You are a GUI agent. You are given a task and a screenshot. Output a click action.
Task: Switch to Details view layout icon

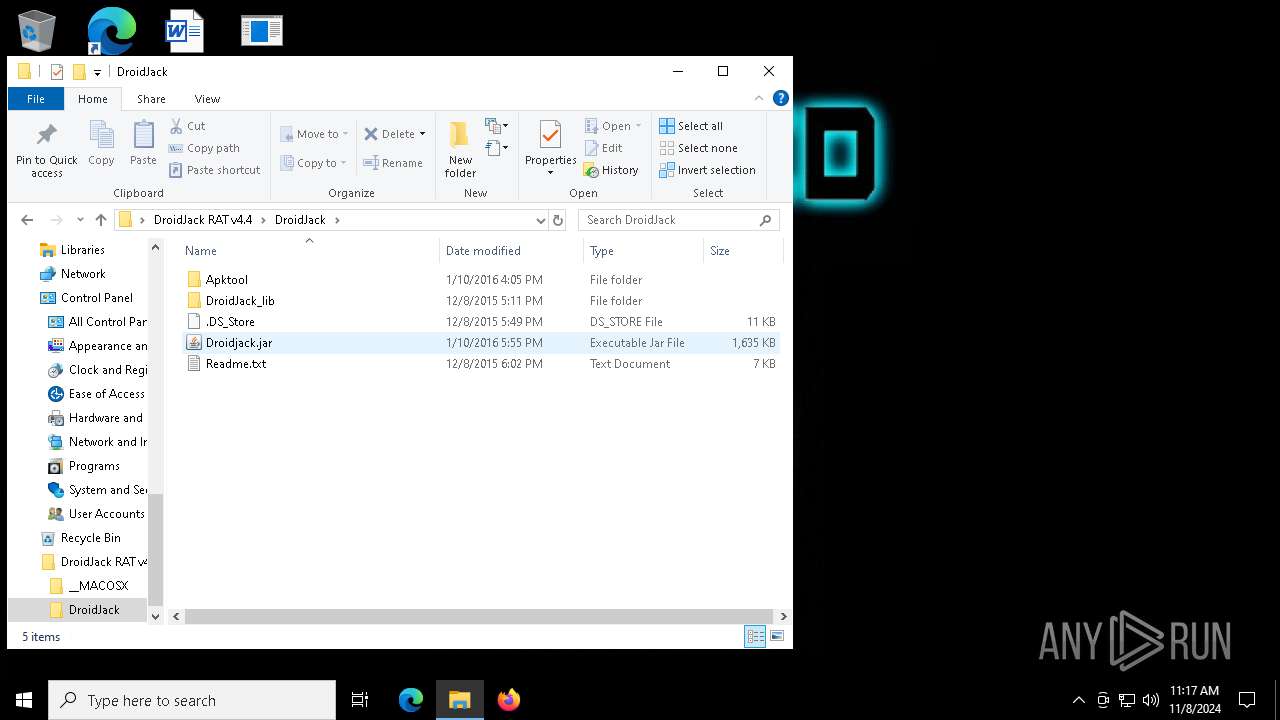click(x=755, y=636)
